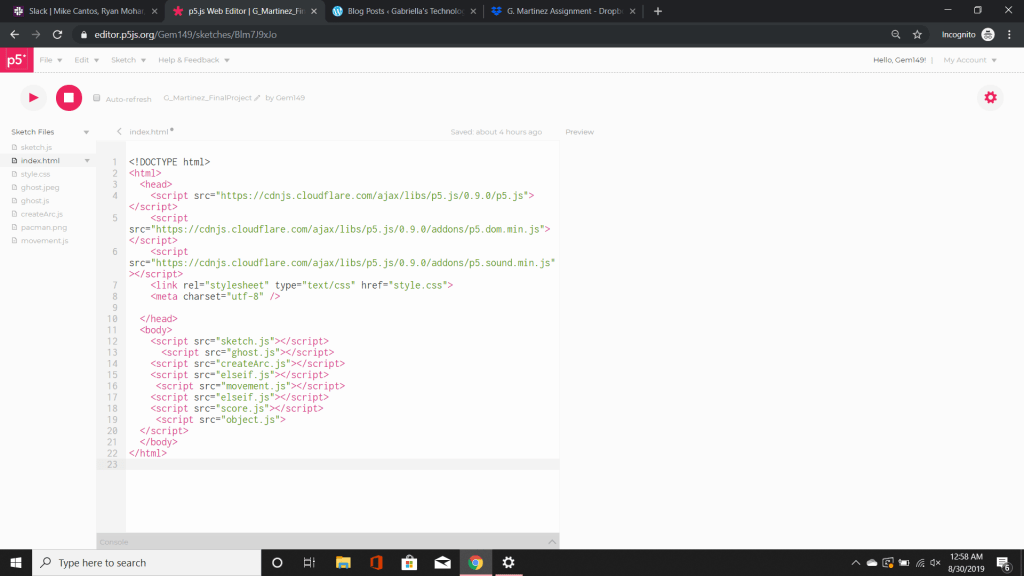Expand the Sketch Files dropdown arrow
Image resolution: width=1024 pixels, height=576 pixels.
coord(86,132)
